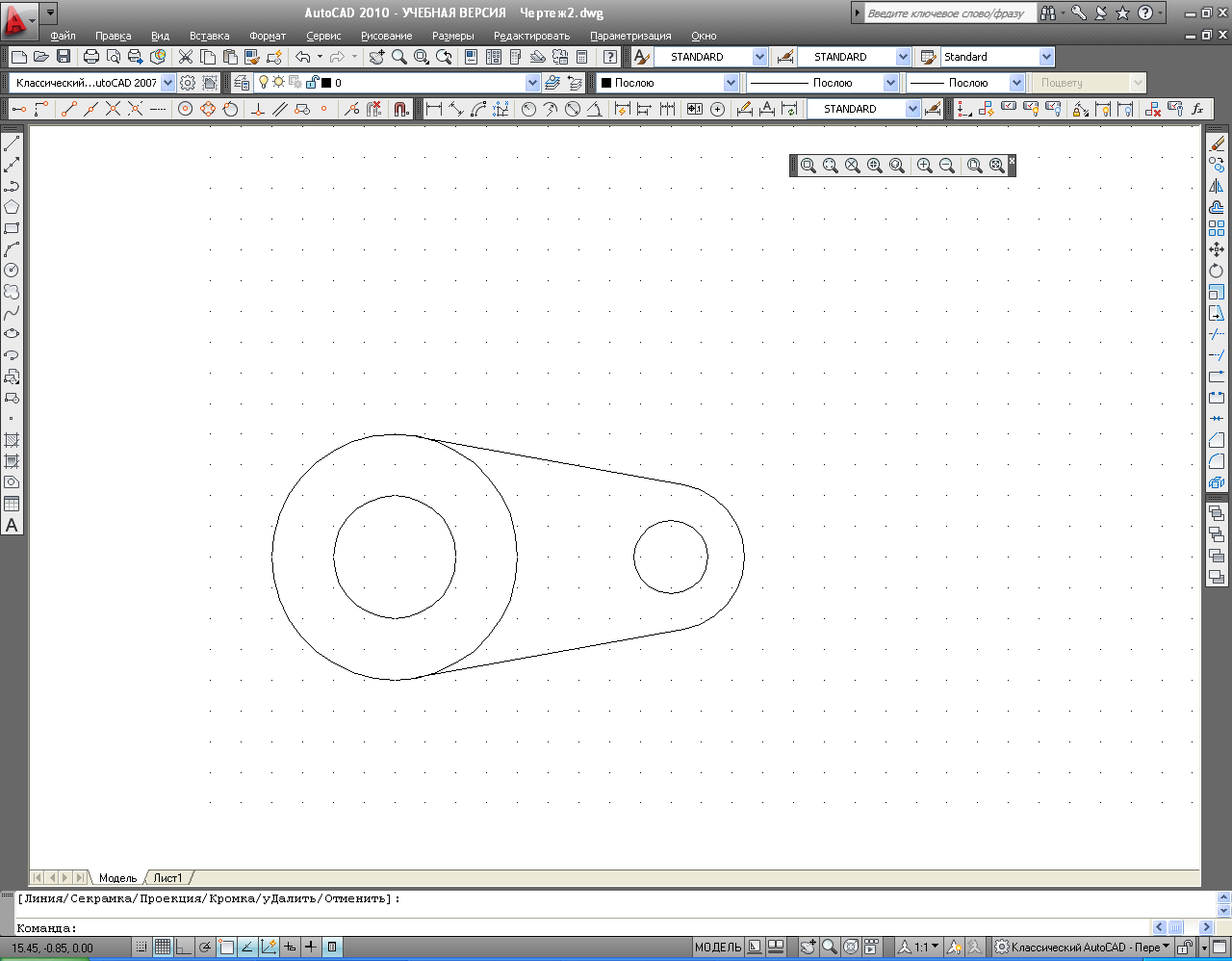Toggle ortho mode in status bar
The width and height of the screenshot is (1232, 961).
click(184, 948)
